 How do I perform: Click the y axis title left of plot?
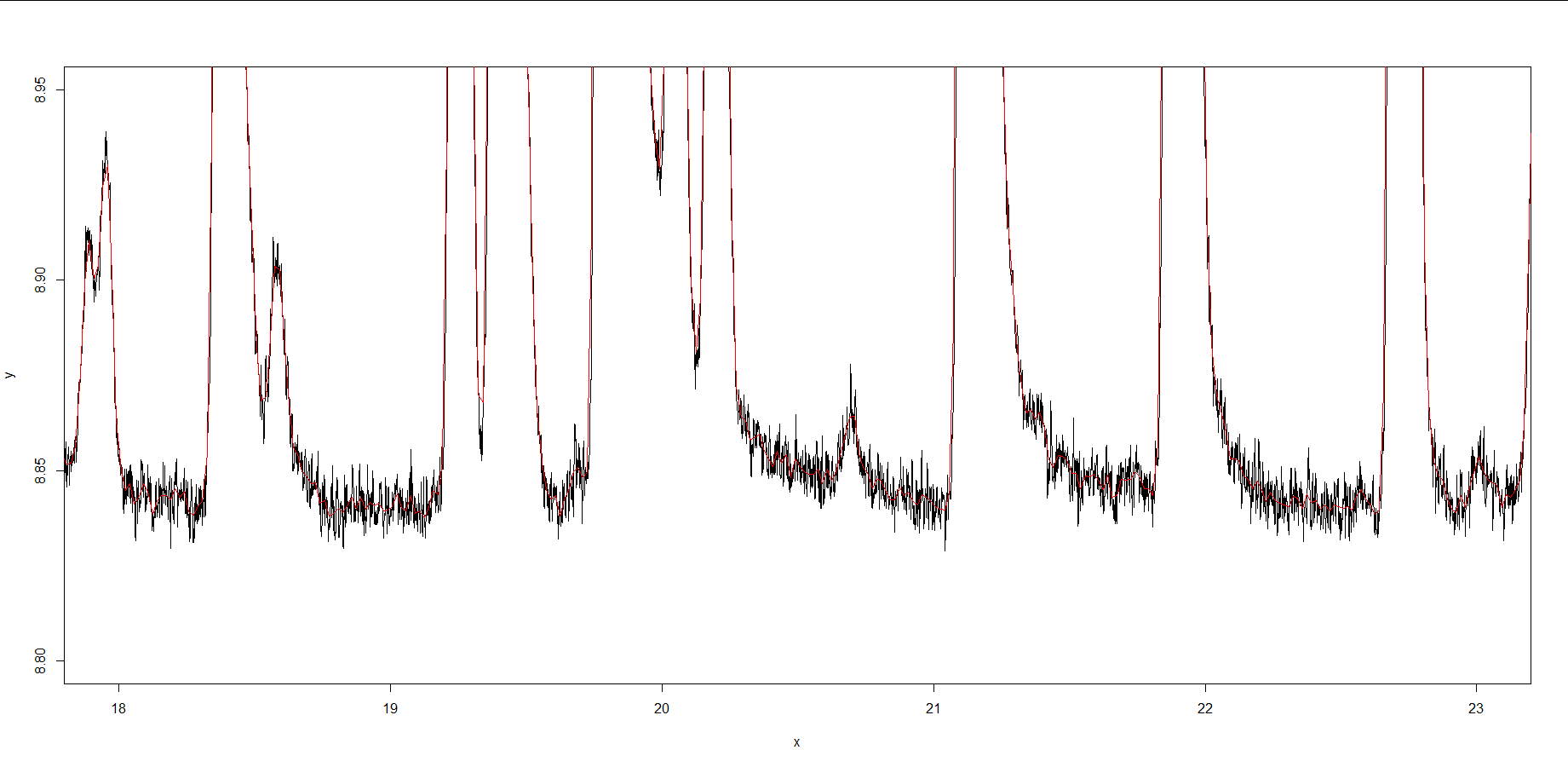9,375
